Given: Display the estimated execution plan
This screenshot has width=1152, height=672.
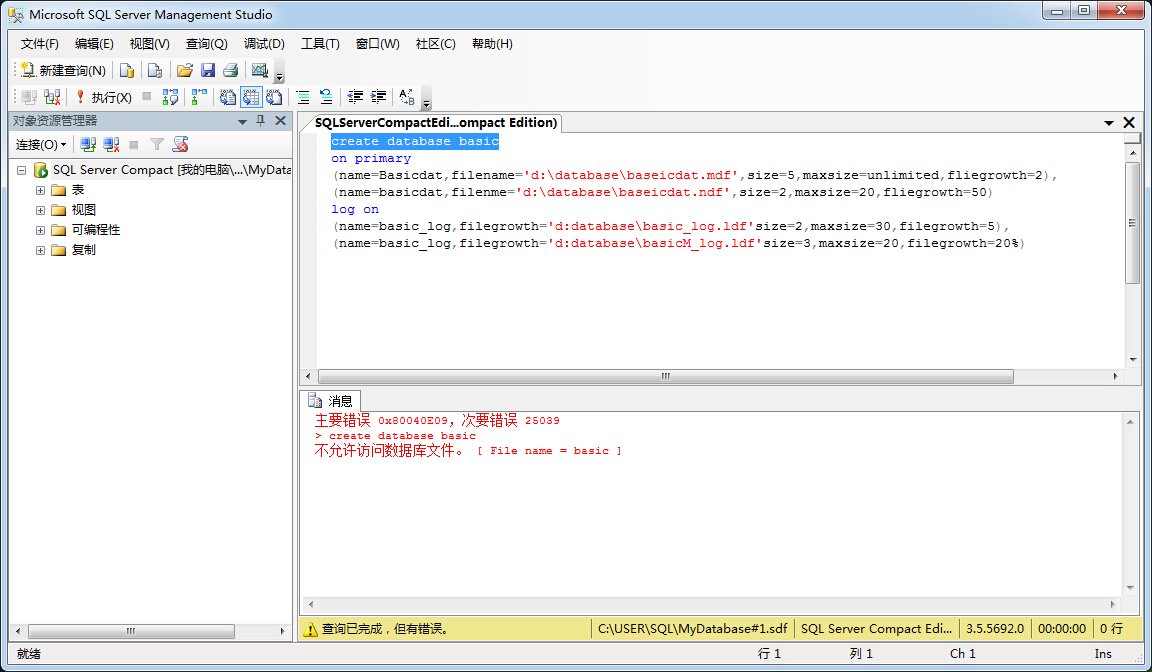Looking at the screenshot, I should point(170,97).
